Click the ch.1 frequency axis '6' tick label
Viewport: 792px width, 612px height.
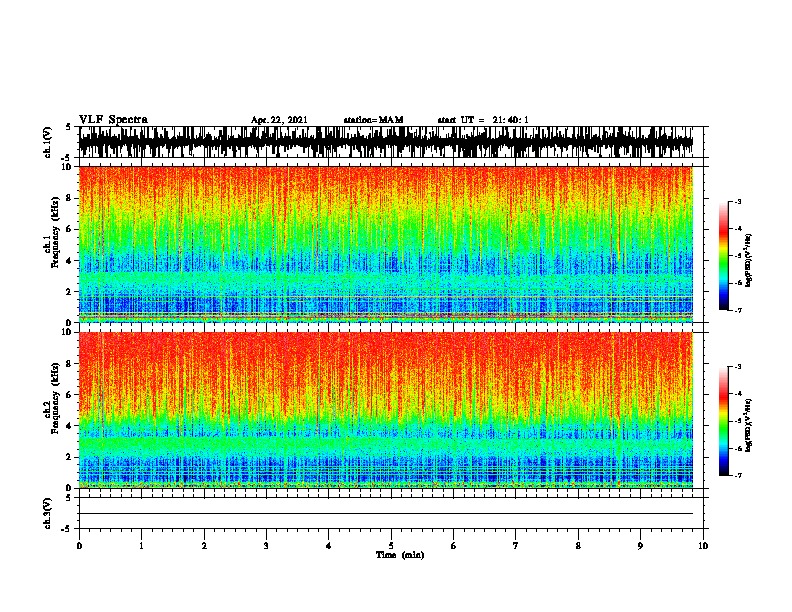coord(71,229)
